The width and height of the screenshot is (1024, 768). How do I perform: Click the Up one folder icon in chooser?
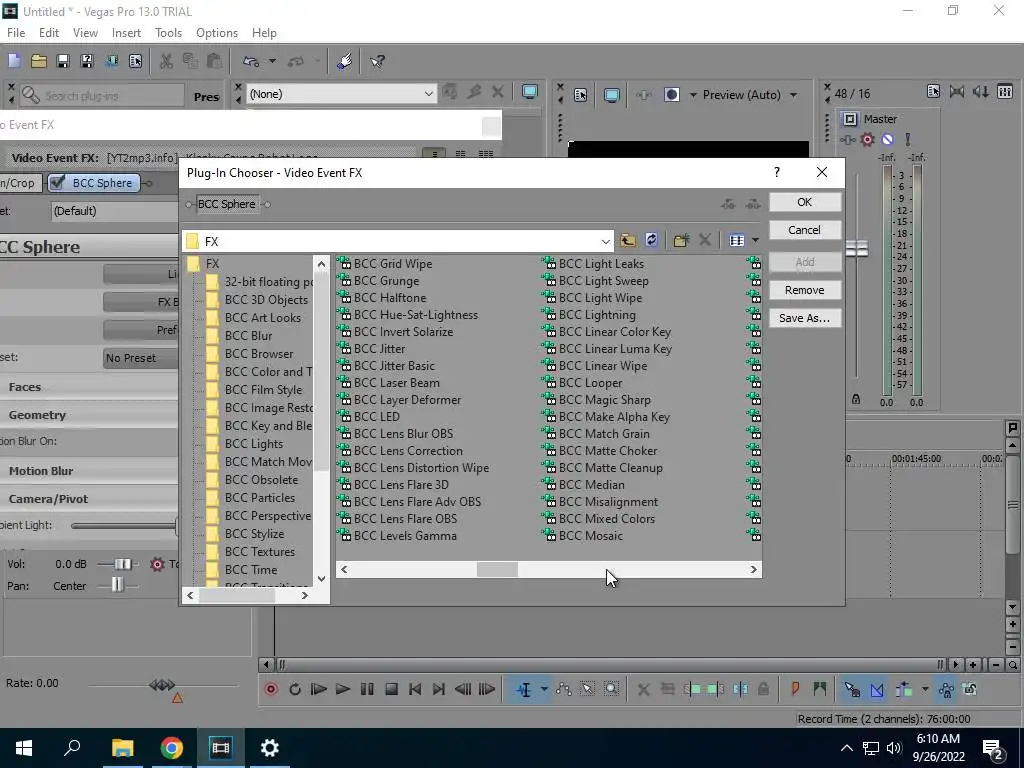coord(628,240)
